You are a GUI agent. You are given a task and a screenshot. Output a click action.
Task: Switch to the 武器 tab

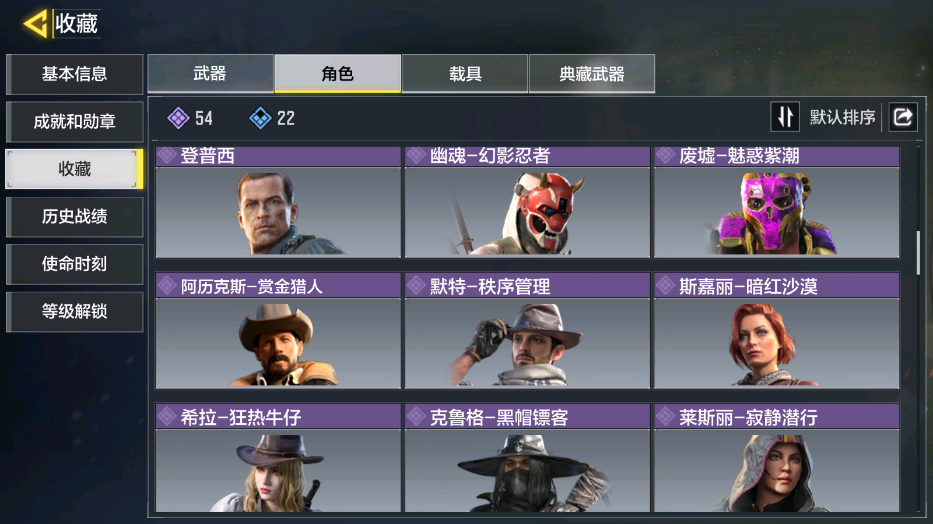coord(210,74)
